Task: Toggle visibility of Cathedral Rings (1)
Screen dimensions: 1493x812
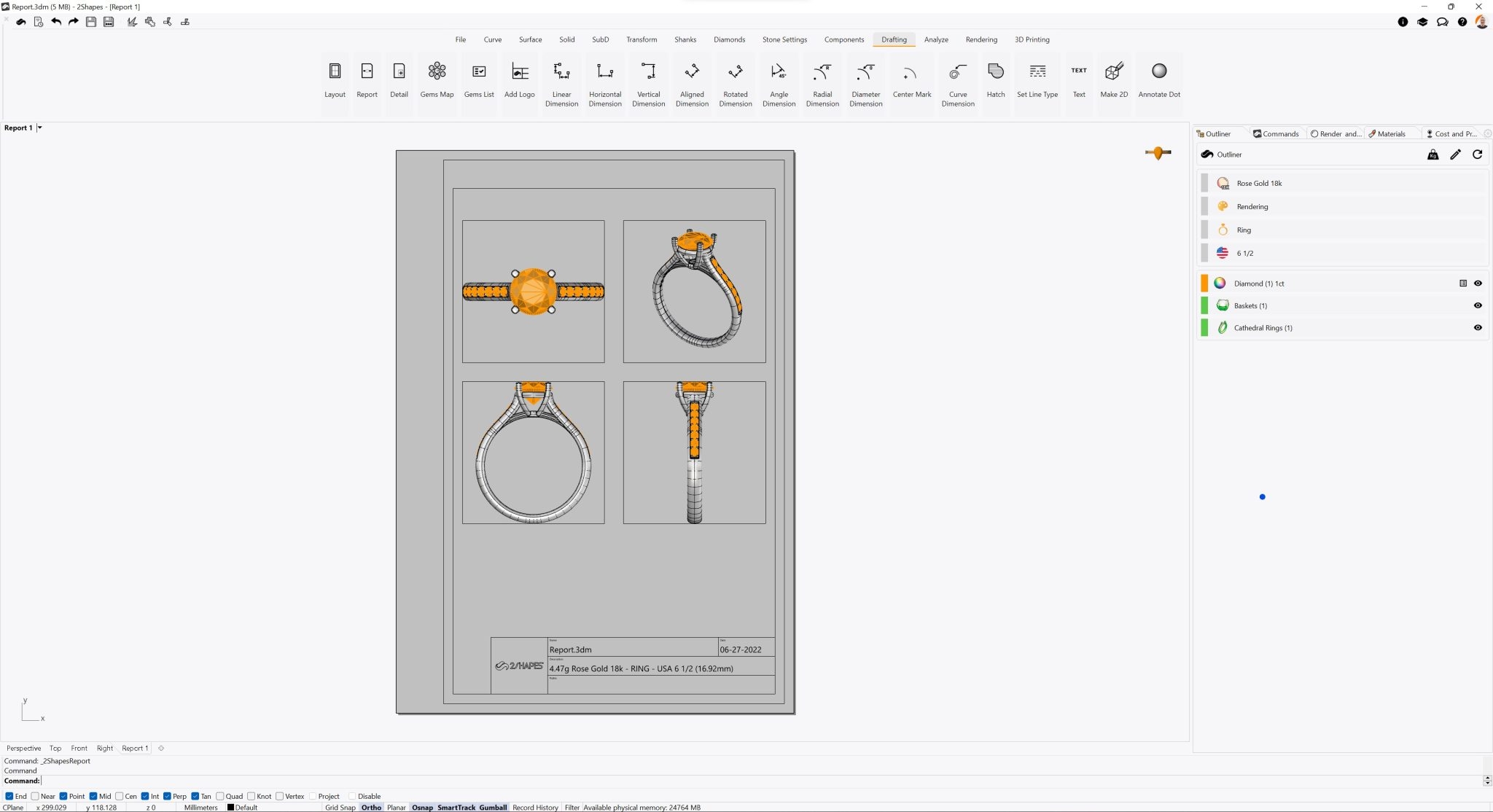Action: pyautogui.click(x=1478, y=328)
